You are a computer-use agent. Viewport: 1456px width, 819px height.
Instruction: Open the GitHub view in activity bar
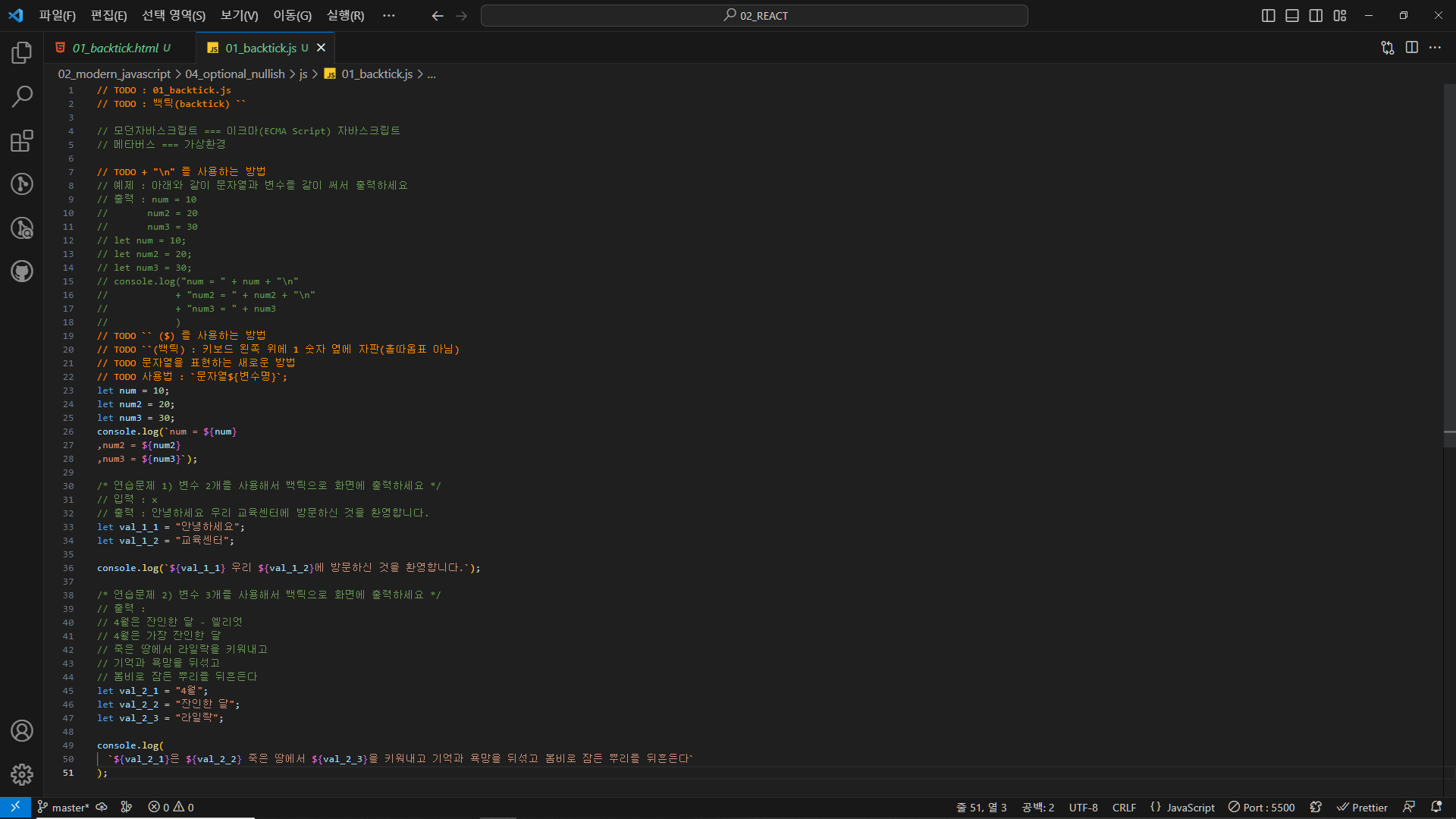21,271
